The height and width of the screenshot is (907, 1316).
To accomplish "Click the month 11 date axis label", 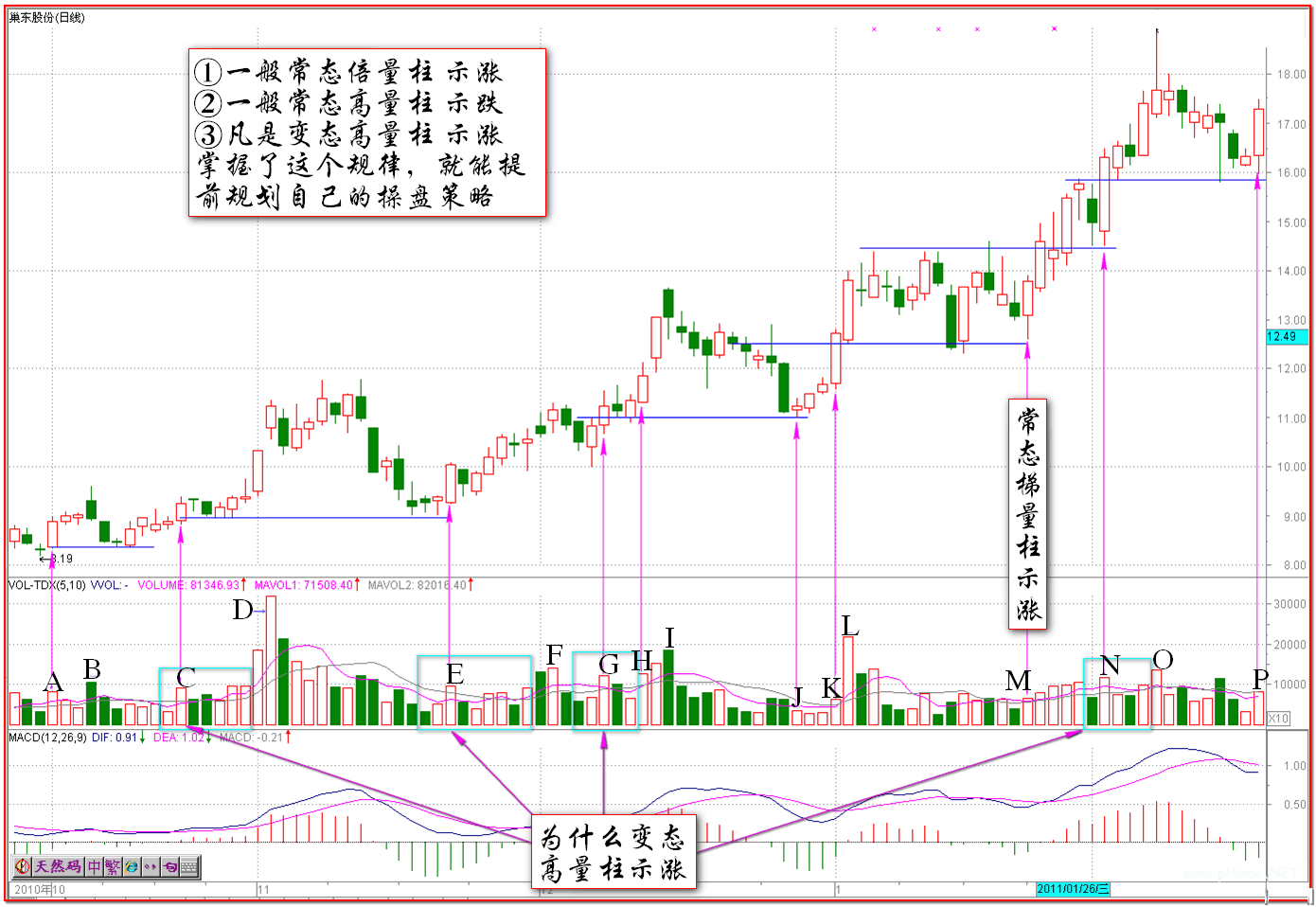I will point(264,890).
